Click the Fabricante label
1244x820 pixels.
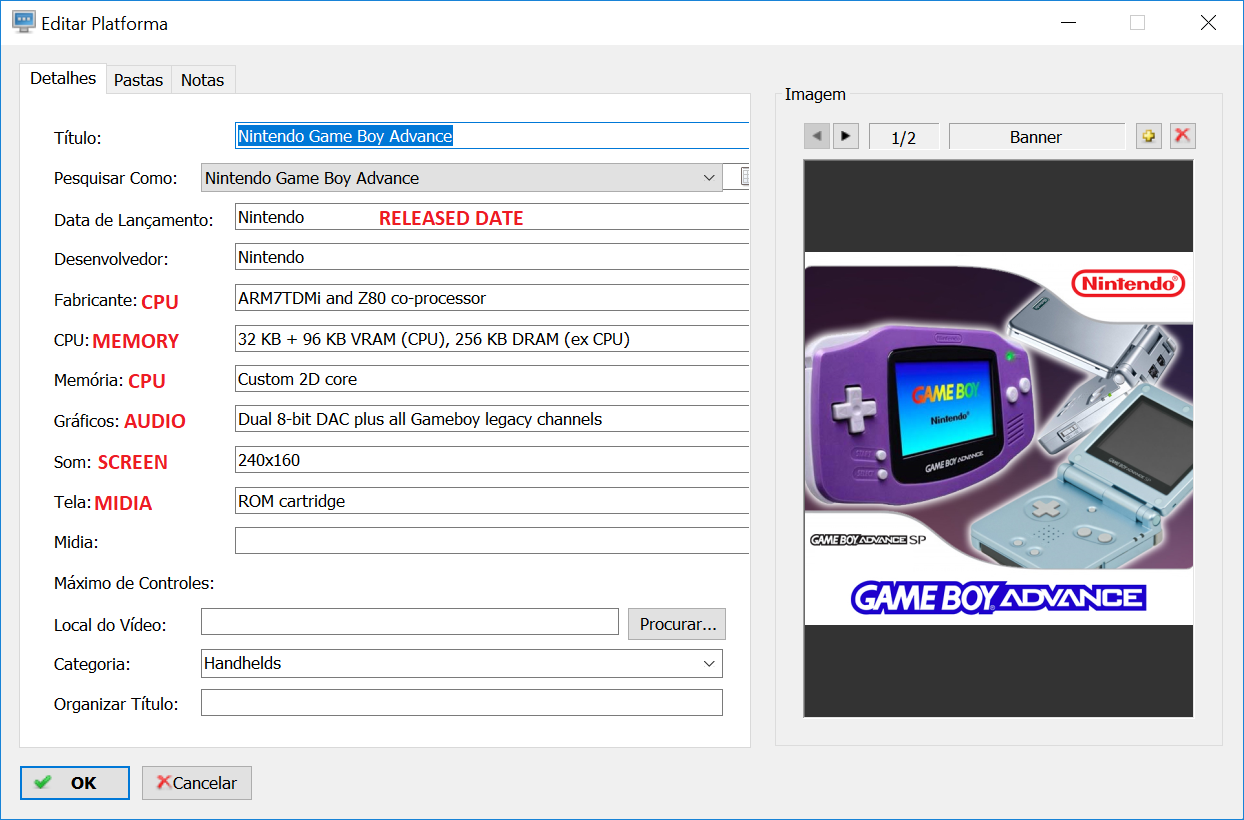(95, 300)
